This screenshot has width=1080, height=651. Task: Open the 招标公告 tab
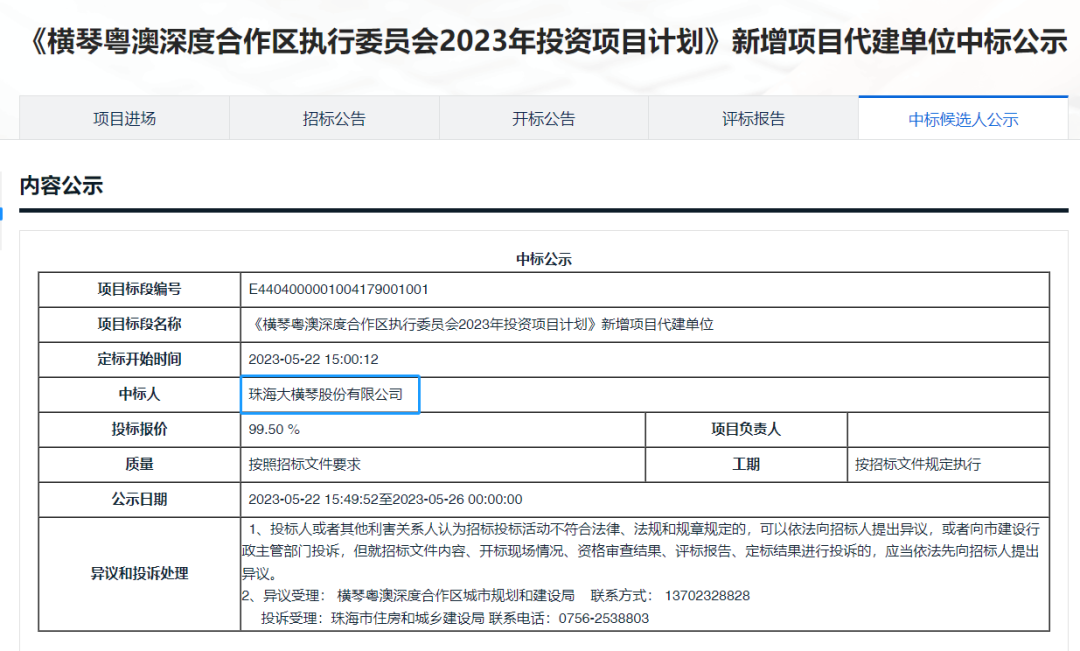point(334,118)
